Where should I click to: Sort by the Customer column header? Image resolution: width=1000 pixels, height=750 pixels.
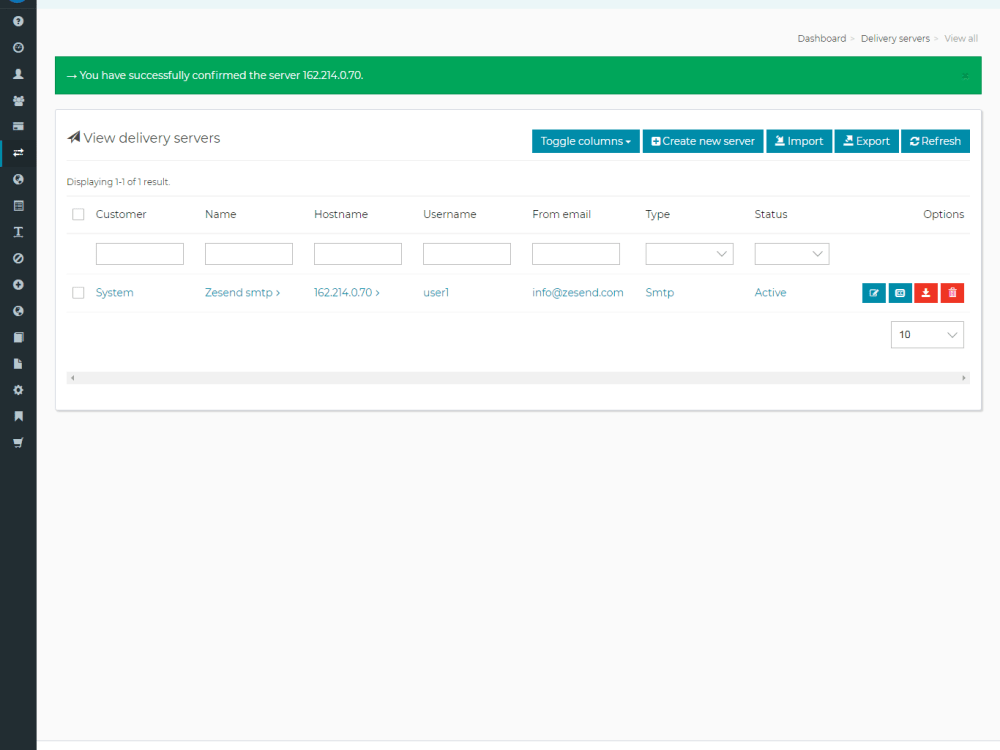(x=121, y=214)
